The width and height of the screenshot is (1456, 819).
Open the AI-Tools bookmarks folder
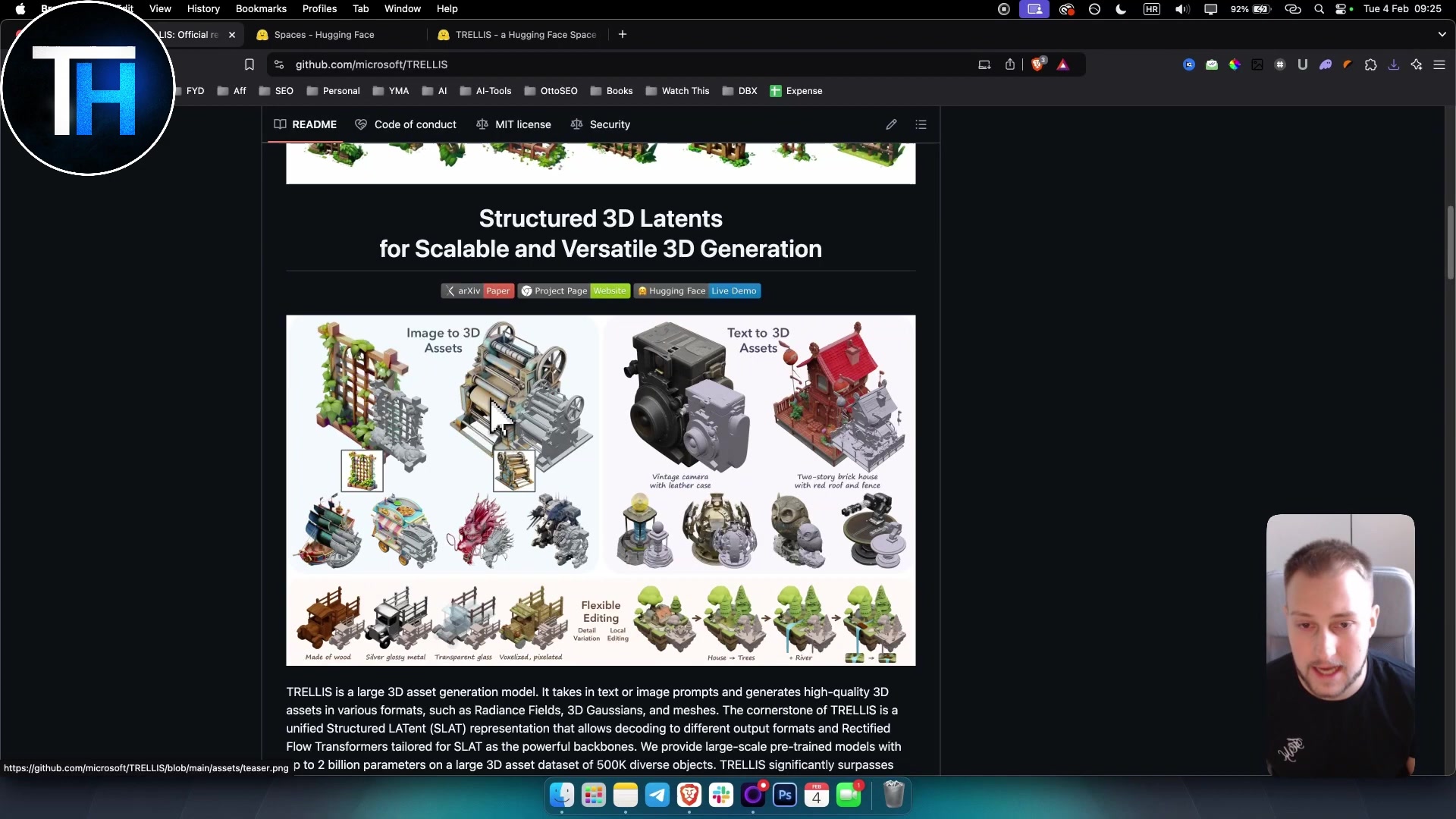point(486,91)
